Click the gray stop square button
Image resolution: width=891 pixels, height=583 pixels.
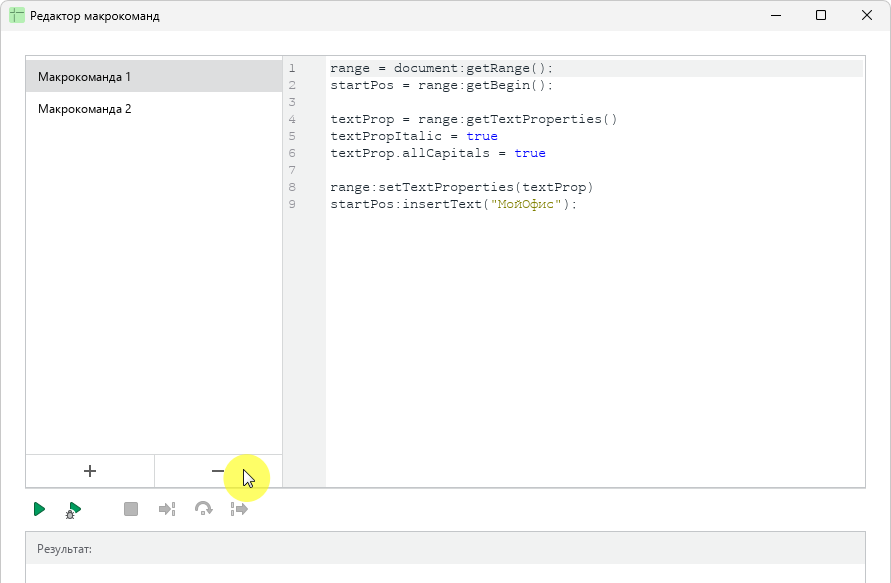pyautogui.click(x=131, y=509)
